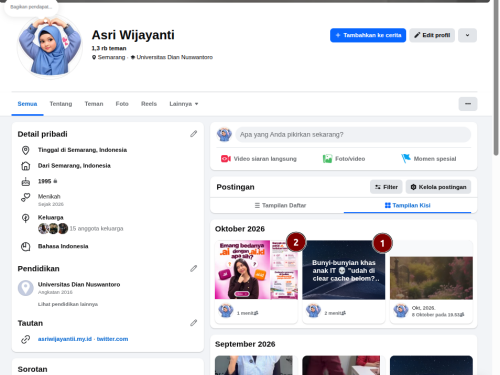Open the twitter.com link
This screenshot has width=500, height=375.
pos(112,339)
